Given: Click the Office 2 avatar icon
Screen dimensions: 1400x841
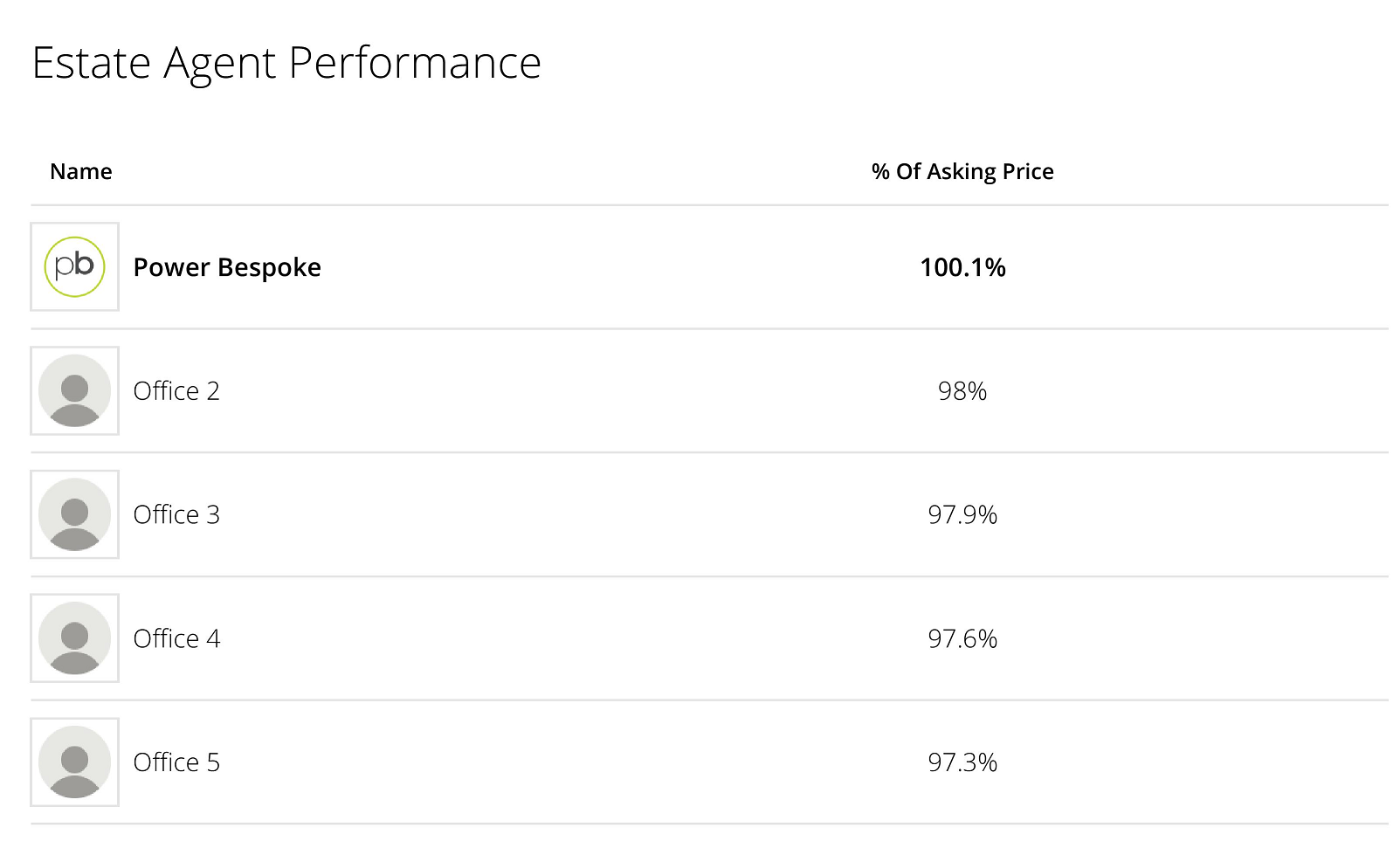Looking at the screenshot, I should [75, 390].
